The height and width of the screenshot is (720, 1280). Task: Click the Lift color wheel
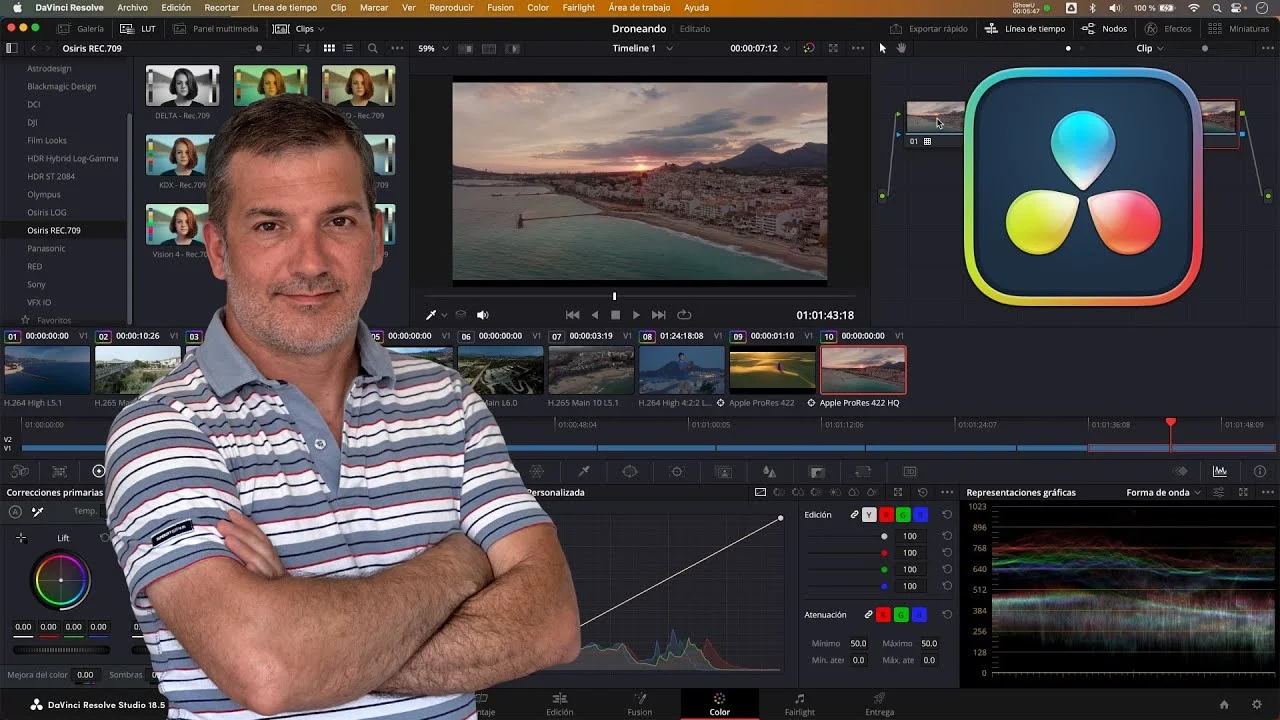click(x=61, y=580)
